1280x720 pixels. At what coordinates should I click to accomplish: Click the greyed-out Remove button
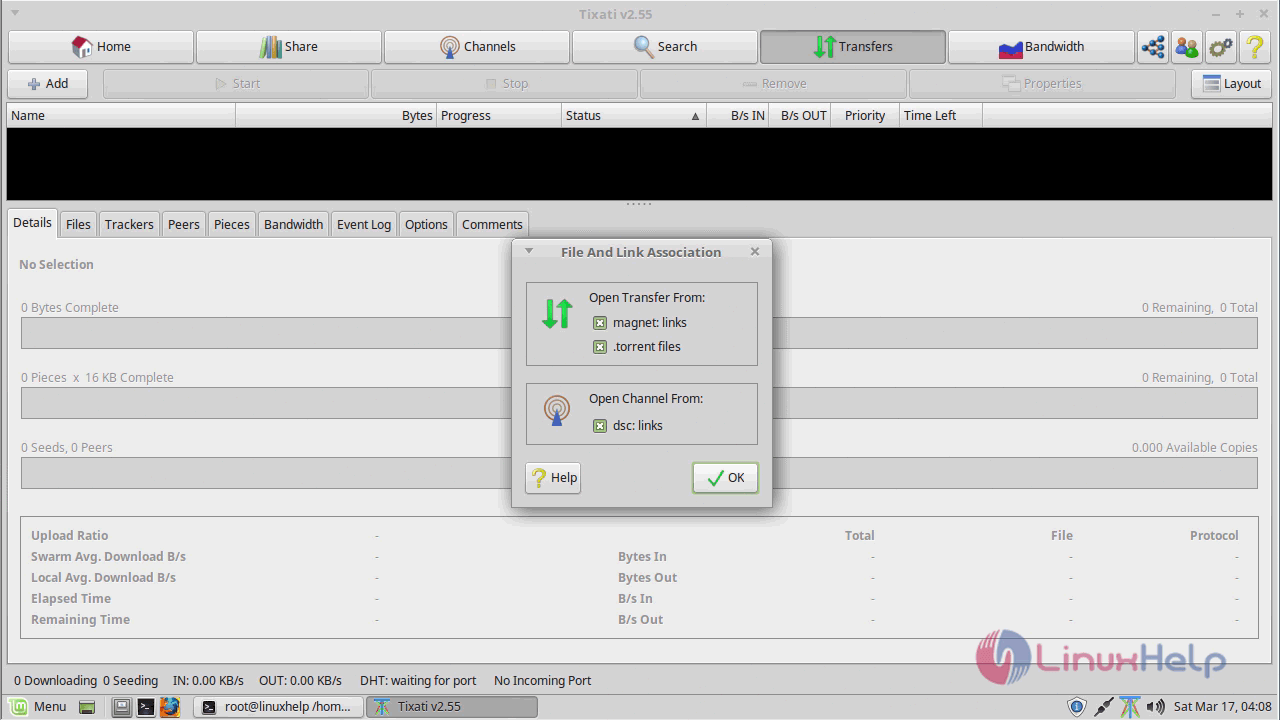tap(774, 84)
